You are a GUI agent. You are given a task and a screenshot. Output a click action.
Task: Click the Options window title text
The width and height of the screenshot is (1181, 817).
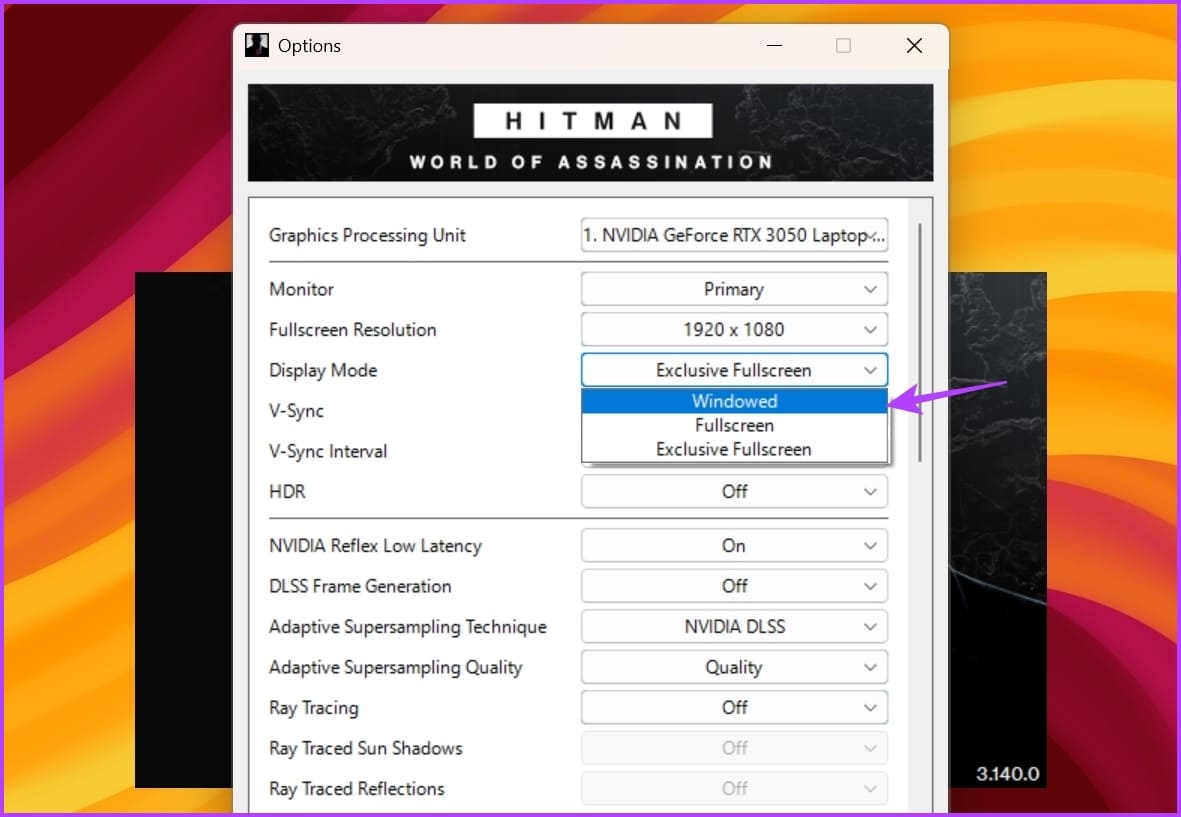pos(309,46)
